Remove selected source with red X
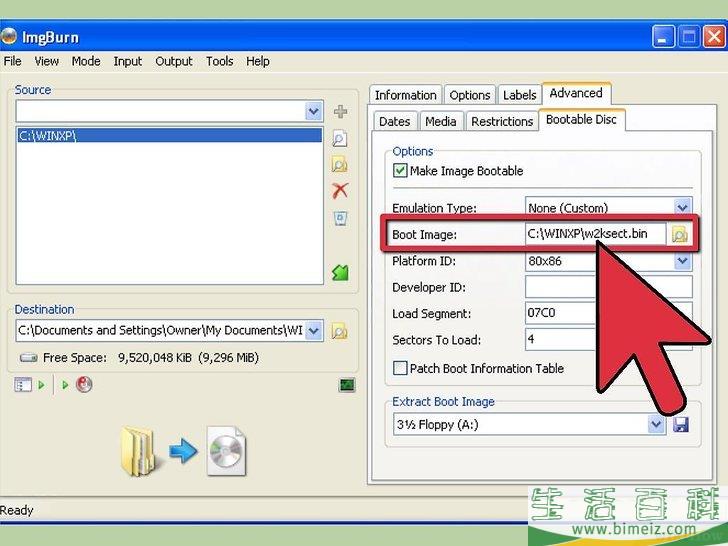This screenshot has height=546, width=728. [340, 191]
